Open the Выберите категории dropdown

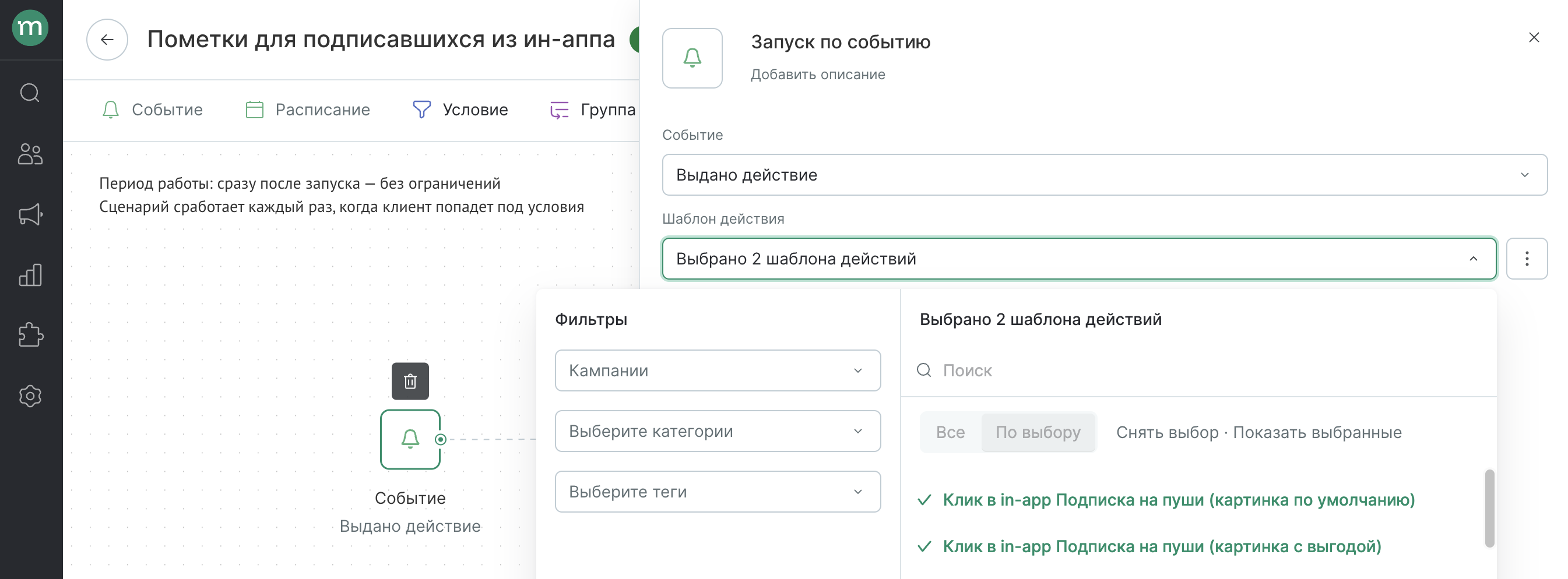coord(718,431)
